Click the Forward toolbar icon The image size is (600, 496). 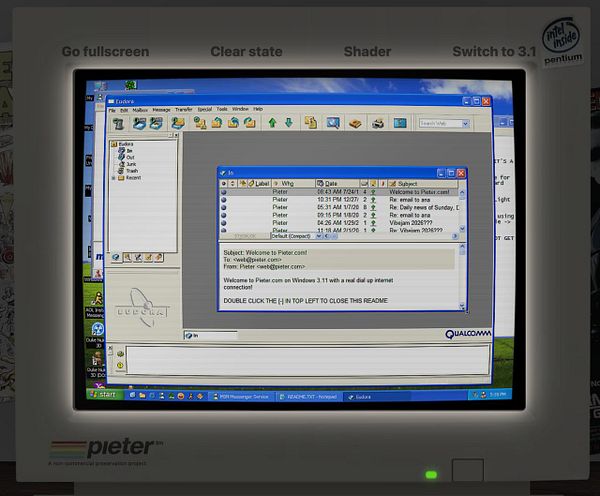coord(249,123)
